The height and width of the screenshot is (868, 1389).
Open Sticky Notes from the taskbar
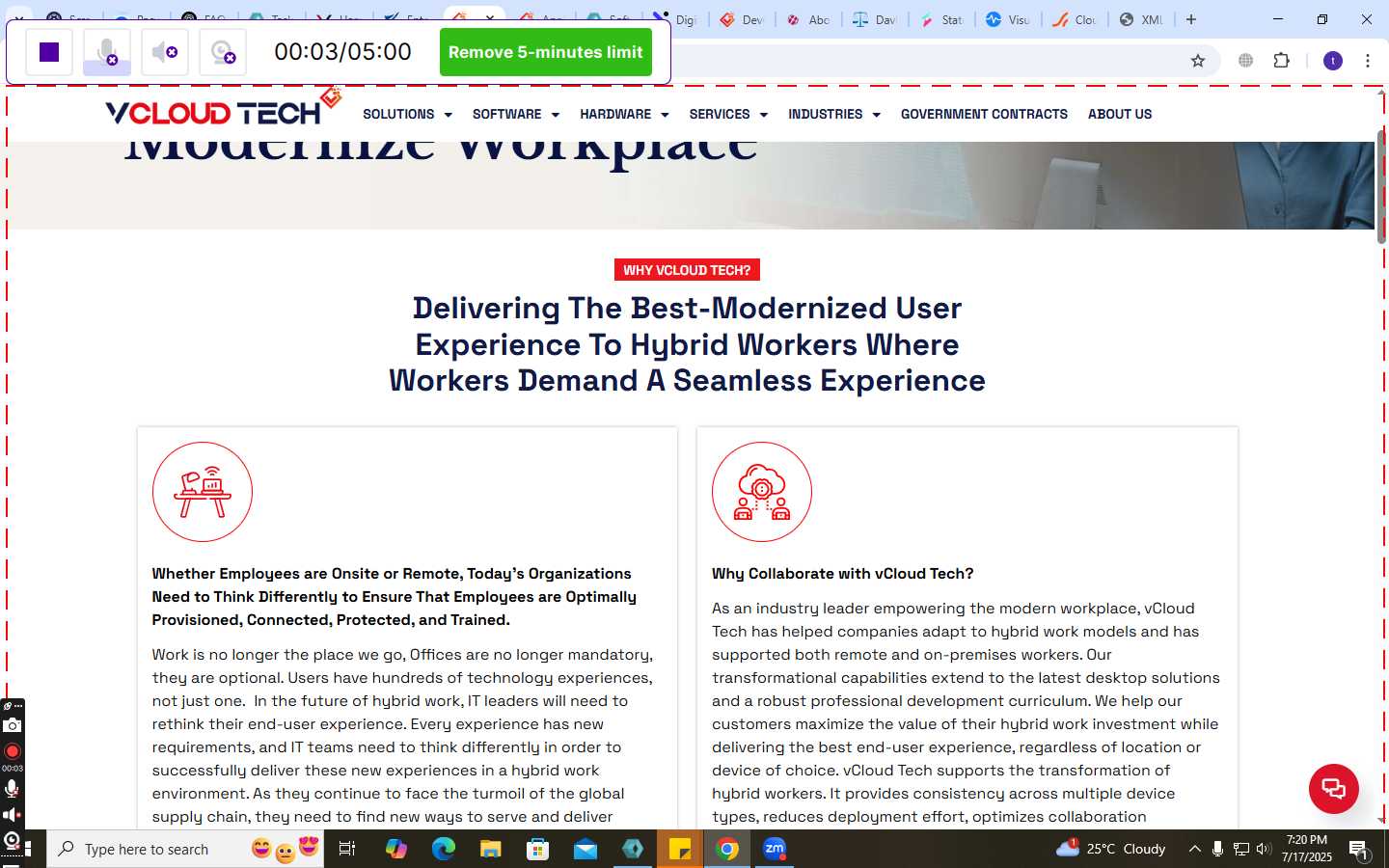(x=680, y=849)
